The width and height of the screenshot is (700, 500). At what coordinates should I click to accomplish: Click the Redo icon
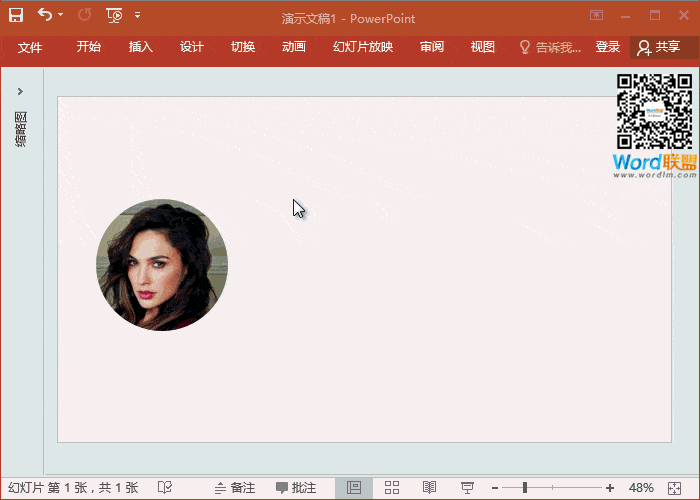tap(84, 15)
